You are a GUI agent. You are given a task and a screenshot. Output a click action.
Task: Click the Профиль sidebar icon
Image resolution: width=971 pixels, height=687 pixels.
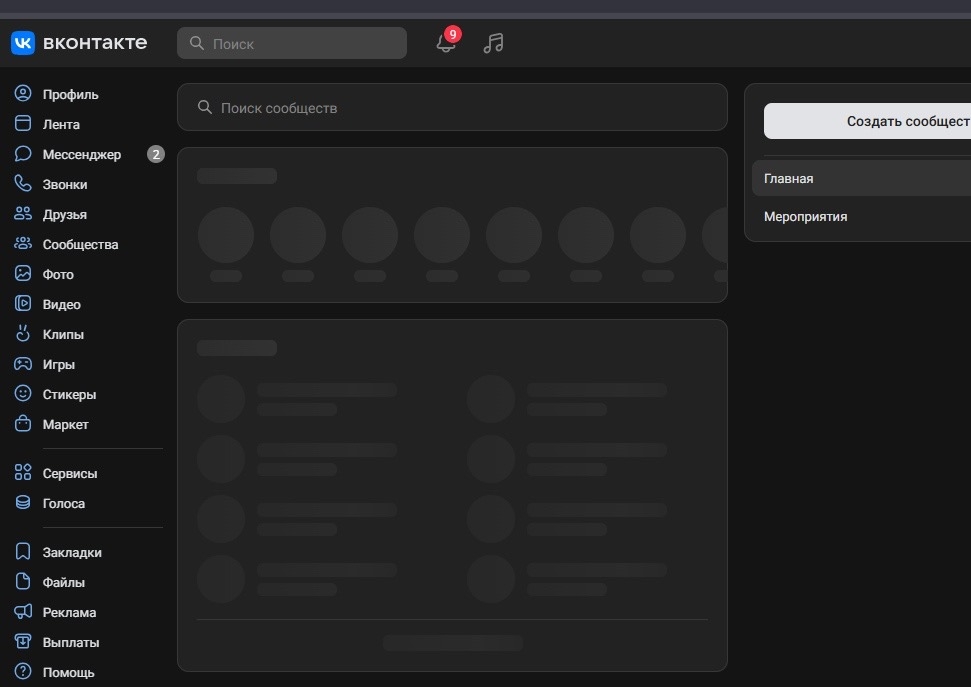[x=23, y=94]
